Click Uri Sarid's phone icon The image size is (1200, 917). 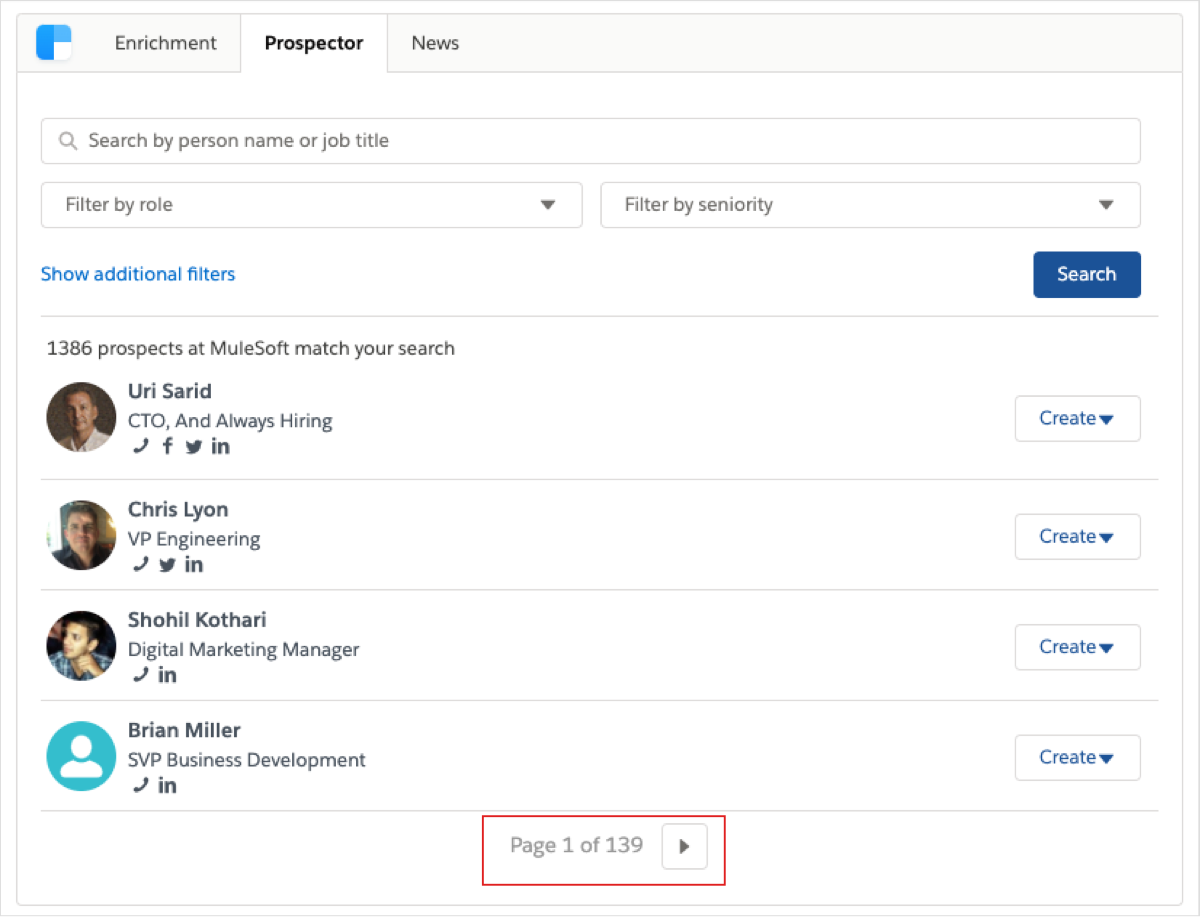(x=141, y=447)
